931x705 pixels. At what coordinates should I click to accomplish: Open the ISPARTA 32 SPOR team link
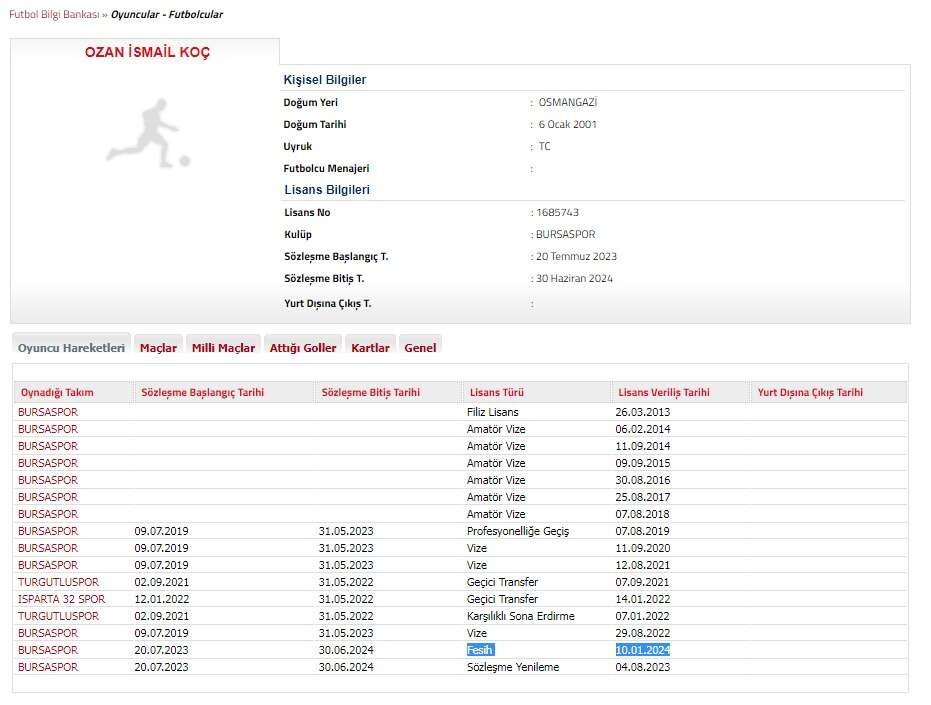click(61, 599)
